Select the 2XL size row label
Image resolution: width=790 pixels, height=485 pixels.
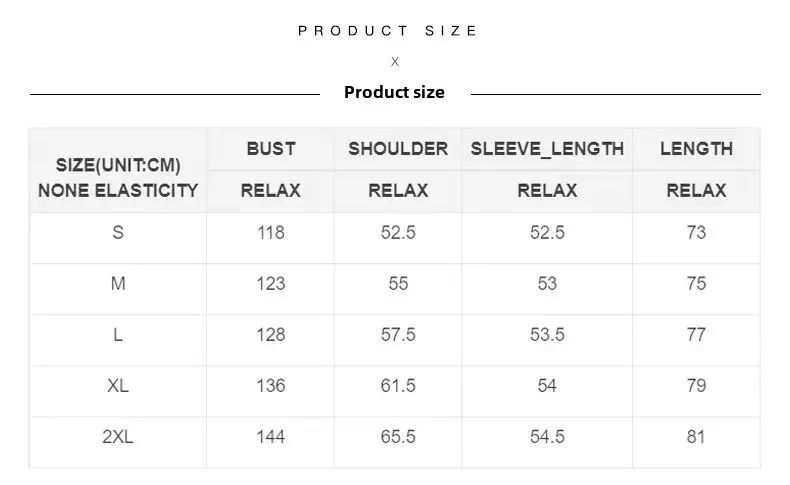click(118, 436)
